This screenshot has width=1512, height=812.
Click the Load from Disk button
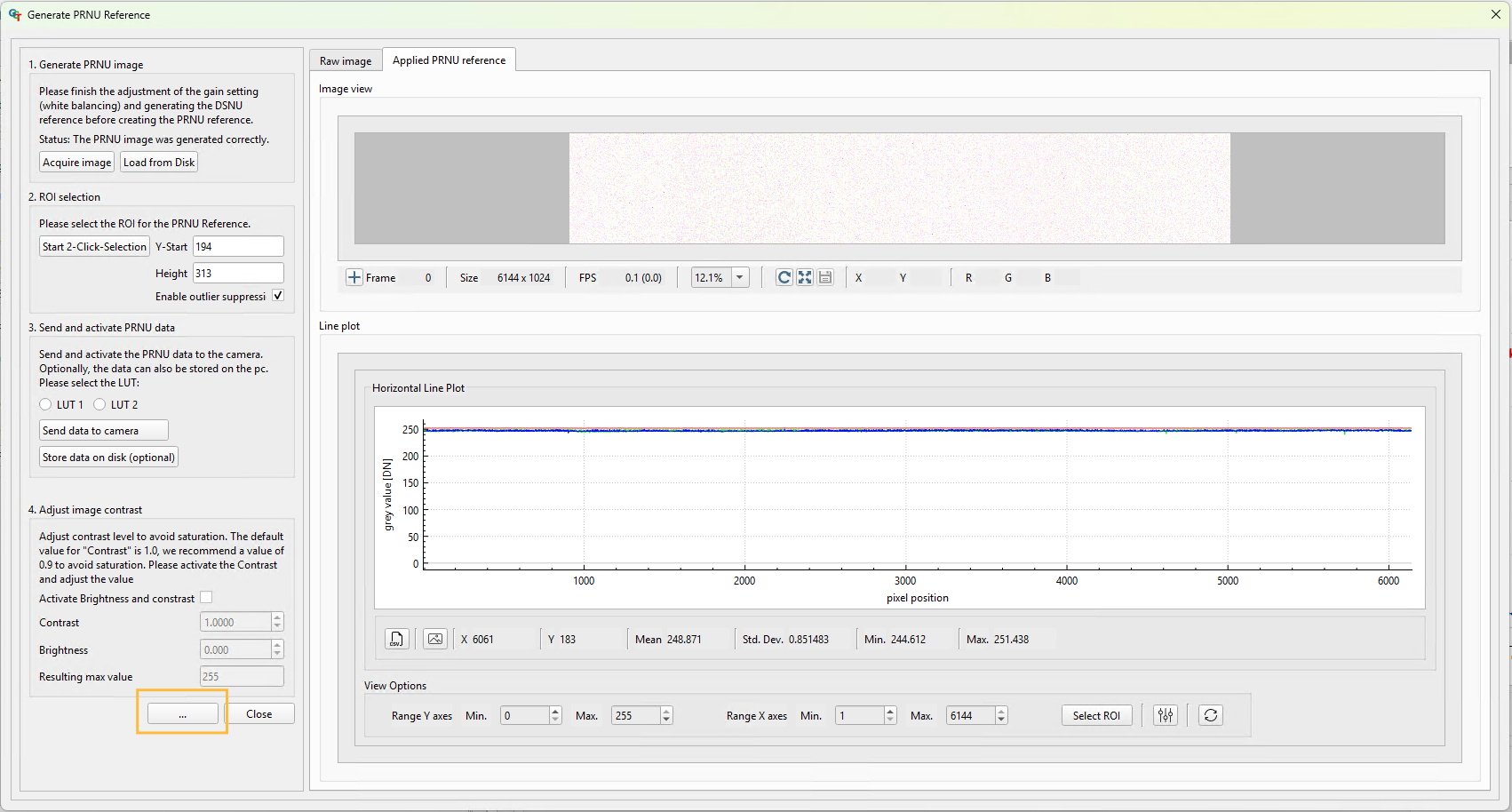[159, 162]
